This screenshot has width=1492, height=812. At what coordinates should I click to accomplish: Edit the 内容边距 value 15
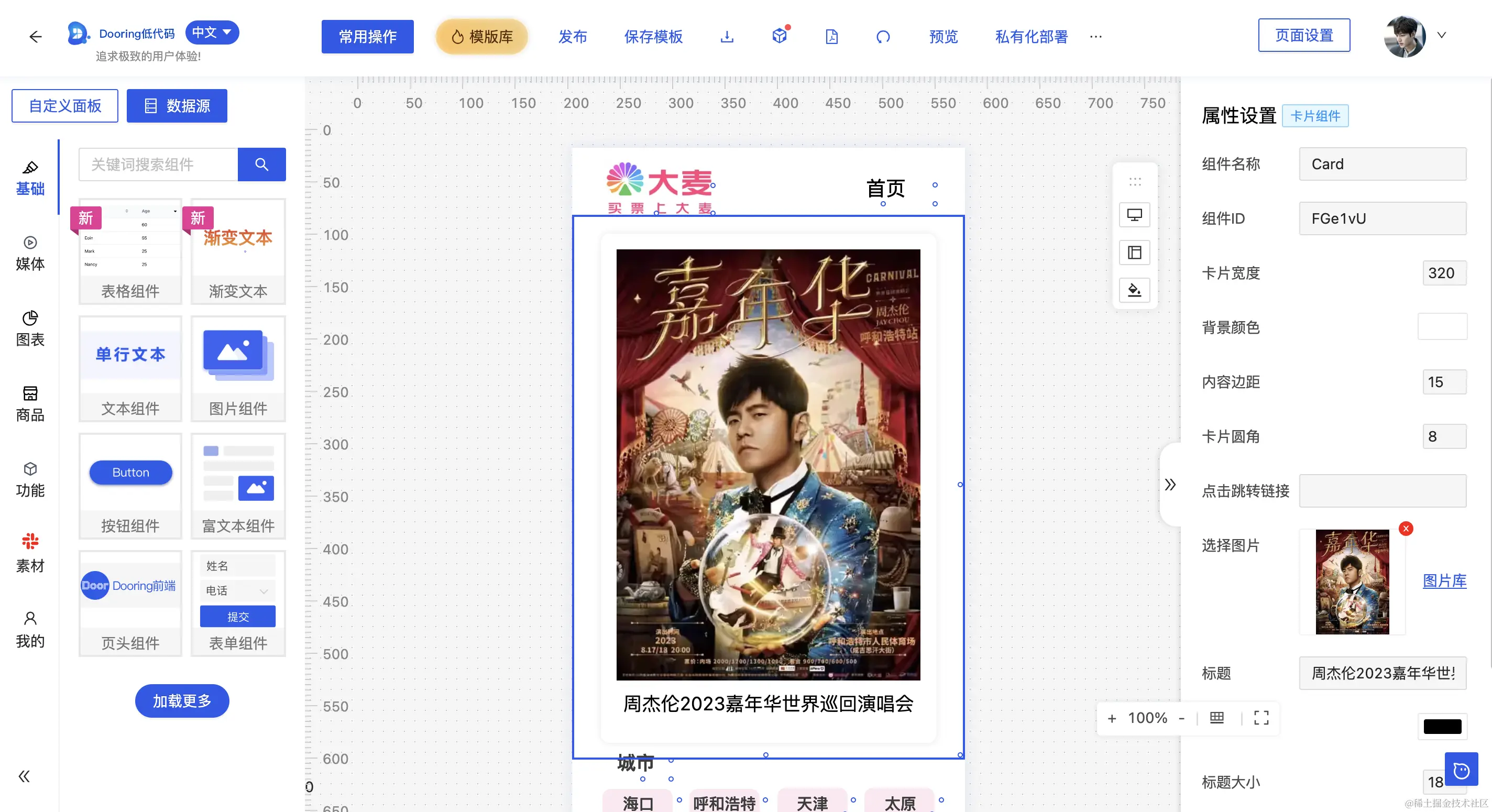[x=1444, y=382]
